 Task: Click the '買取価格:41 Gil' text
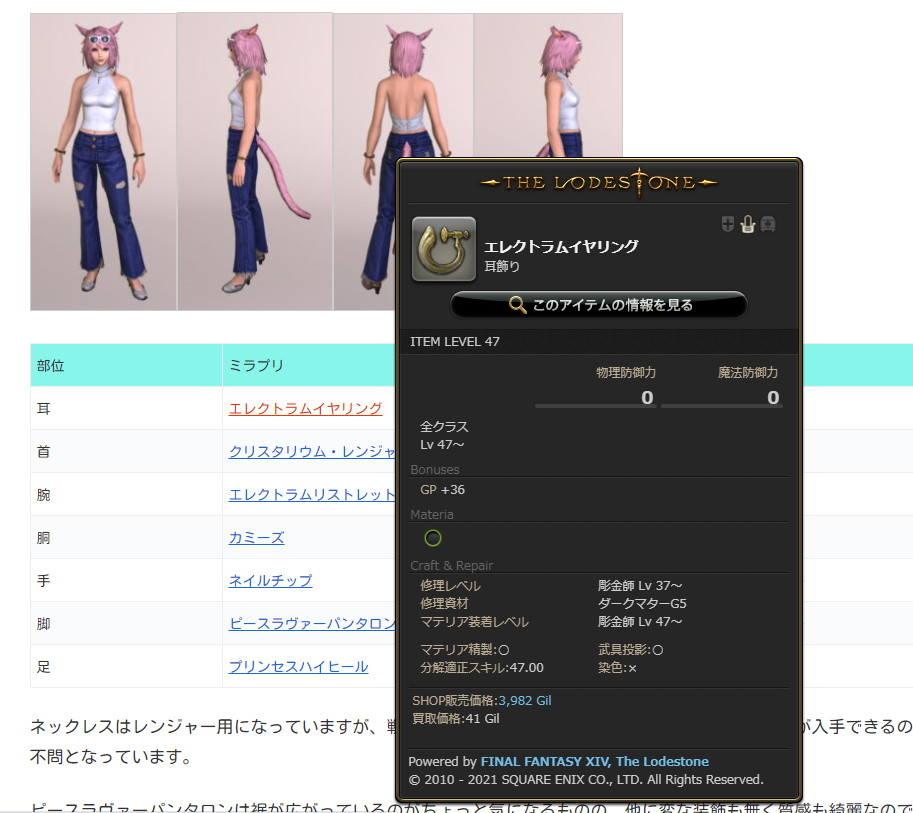(456, 719)
